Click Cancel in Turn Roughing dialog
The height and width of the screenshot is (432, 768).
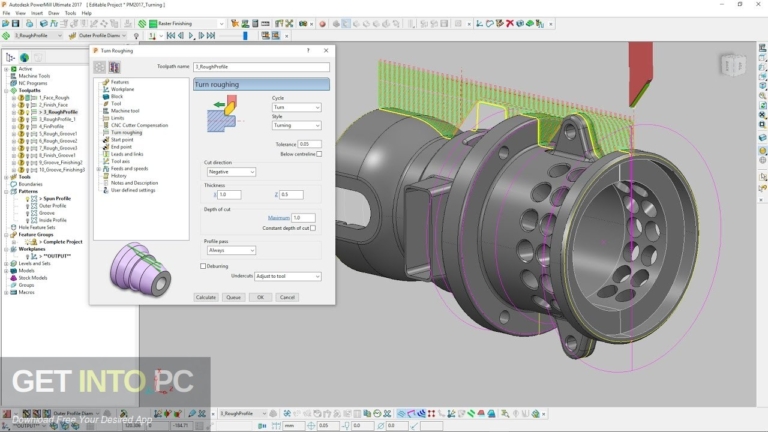(x=287, y=297)
